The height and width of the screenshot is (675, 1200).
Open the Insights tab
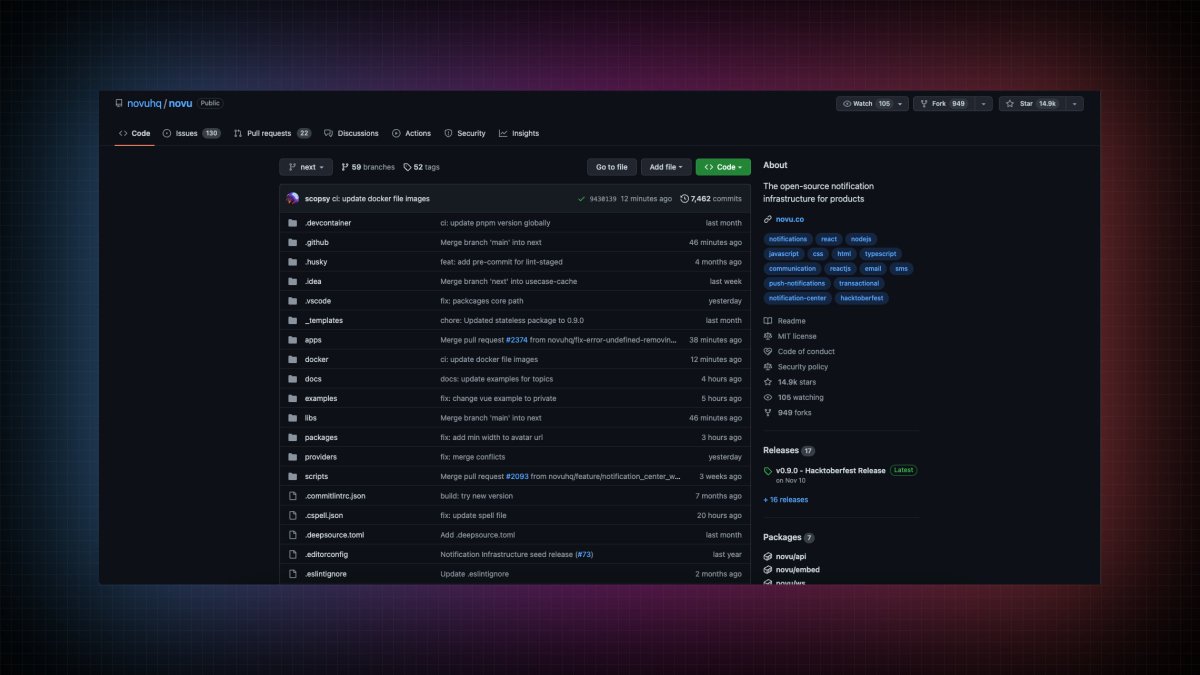coord(519,133)
